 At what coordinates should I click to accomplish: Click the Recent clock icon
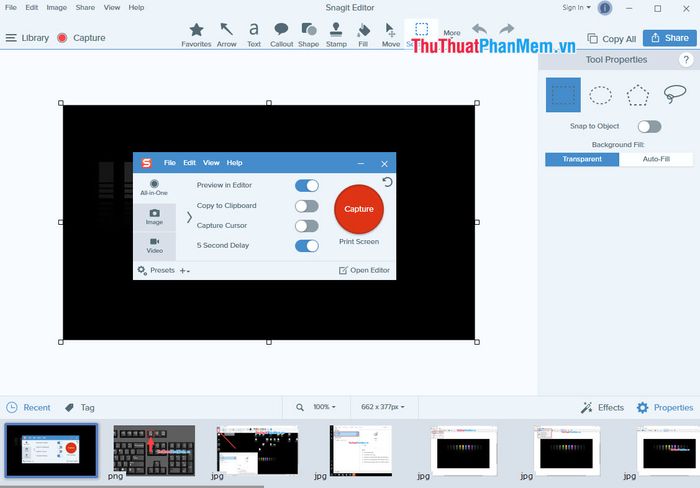[12, 407]
